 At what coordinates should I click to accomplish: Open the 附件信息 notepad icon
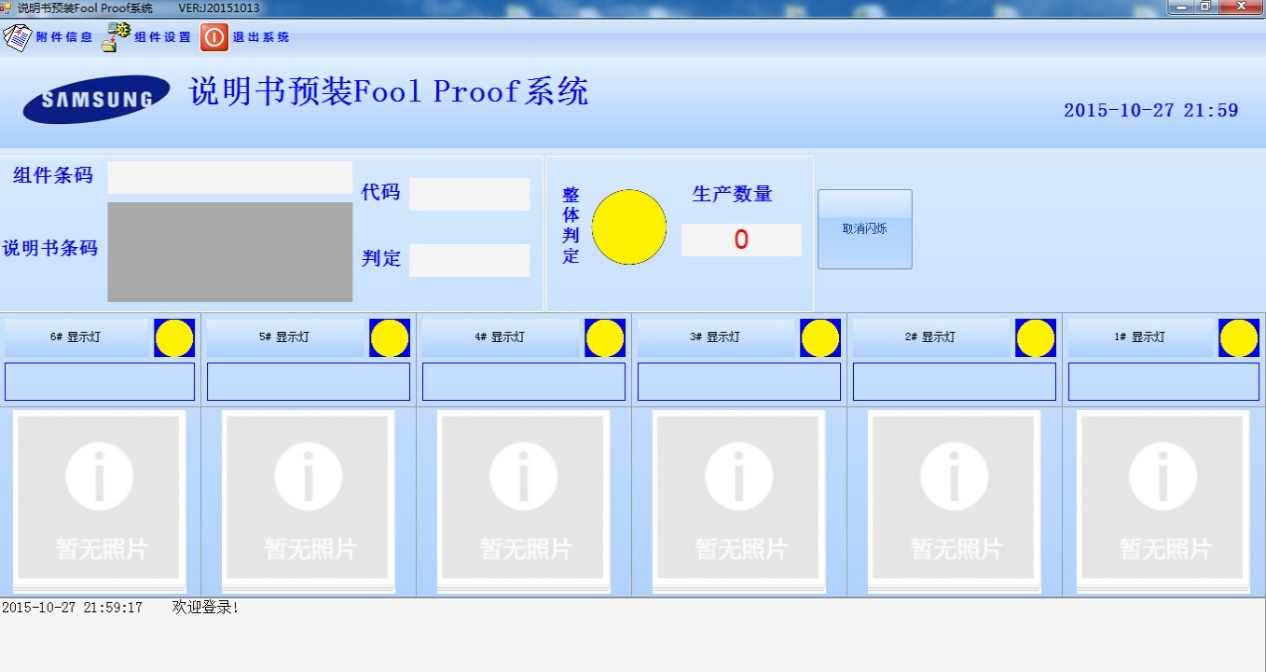[17, 37]
